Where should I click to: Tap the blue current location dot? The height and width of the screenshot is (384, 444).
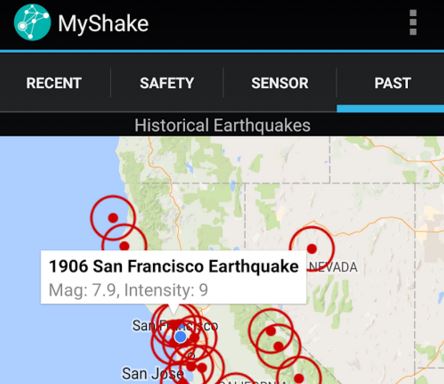[180, 337]
